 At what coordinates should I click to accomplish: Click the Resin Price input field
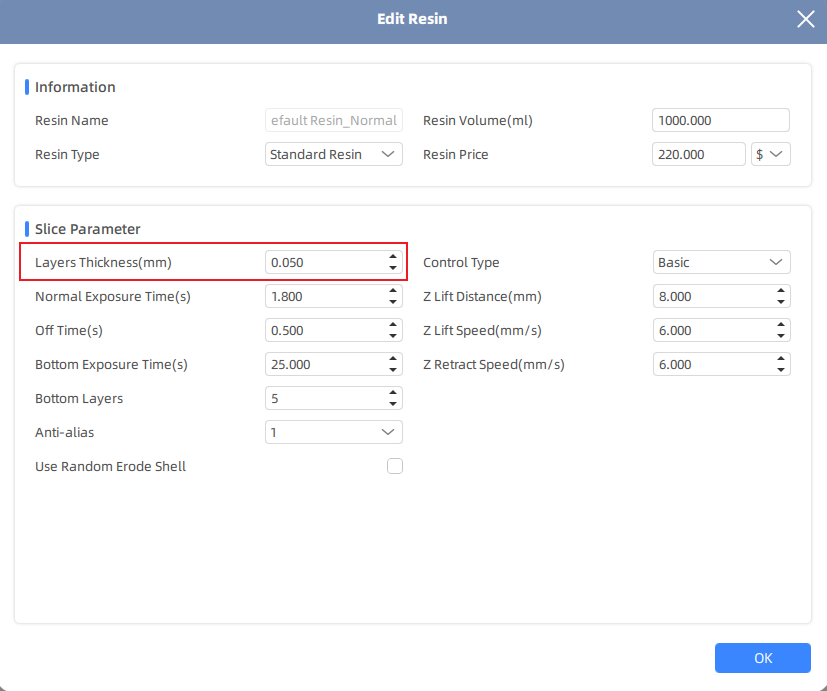(698, 154)
